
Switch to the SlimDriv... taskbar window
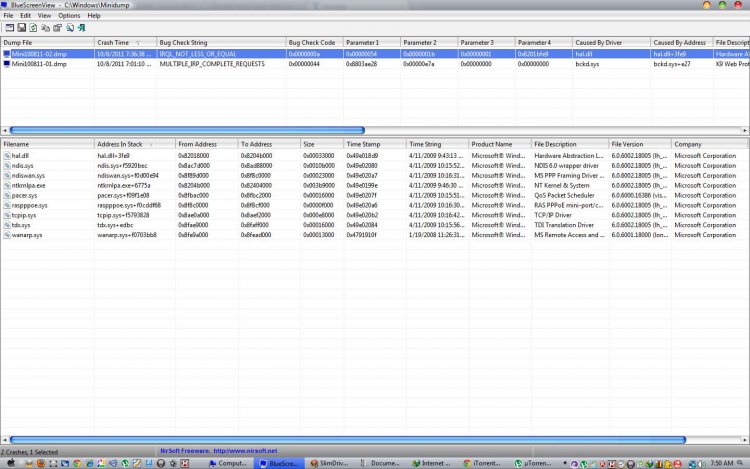pyautogui.click(x=329, y=463)
